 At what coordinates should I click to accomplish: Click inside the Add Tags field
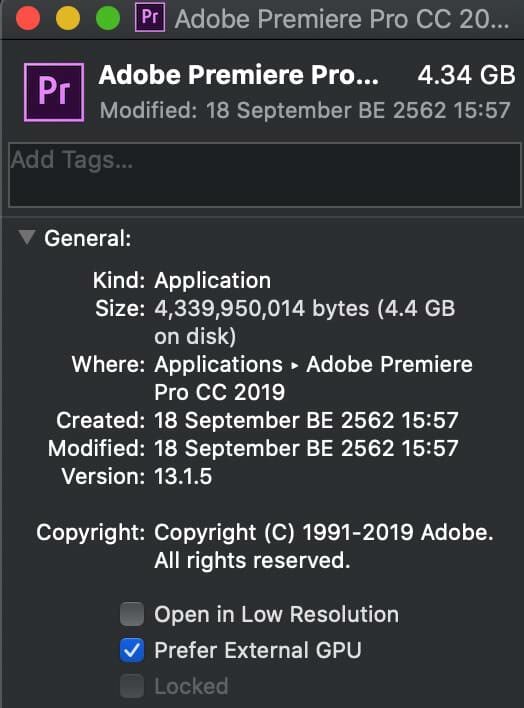pyautogui.click(x=265, y=175)
